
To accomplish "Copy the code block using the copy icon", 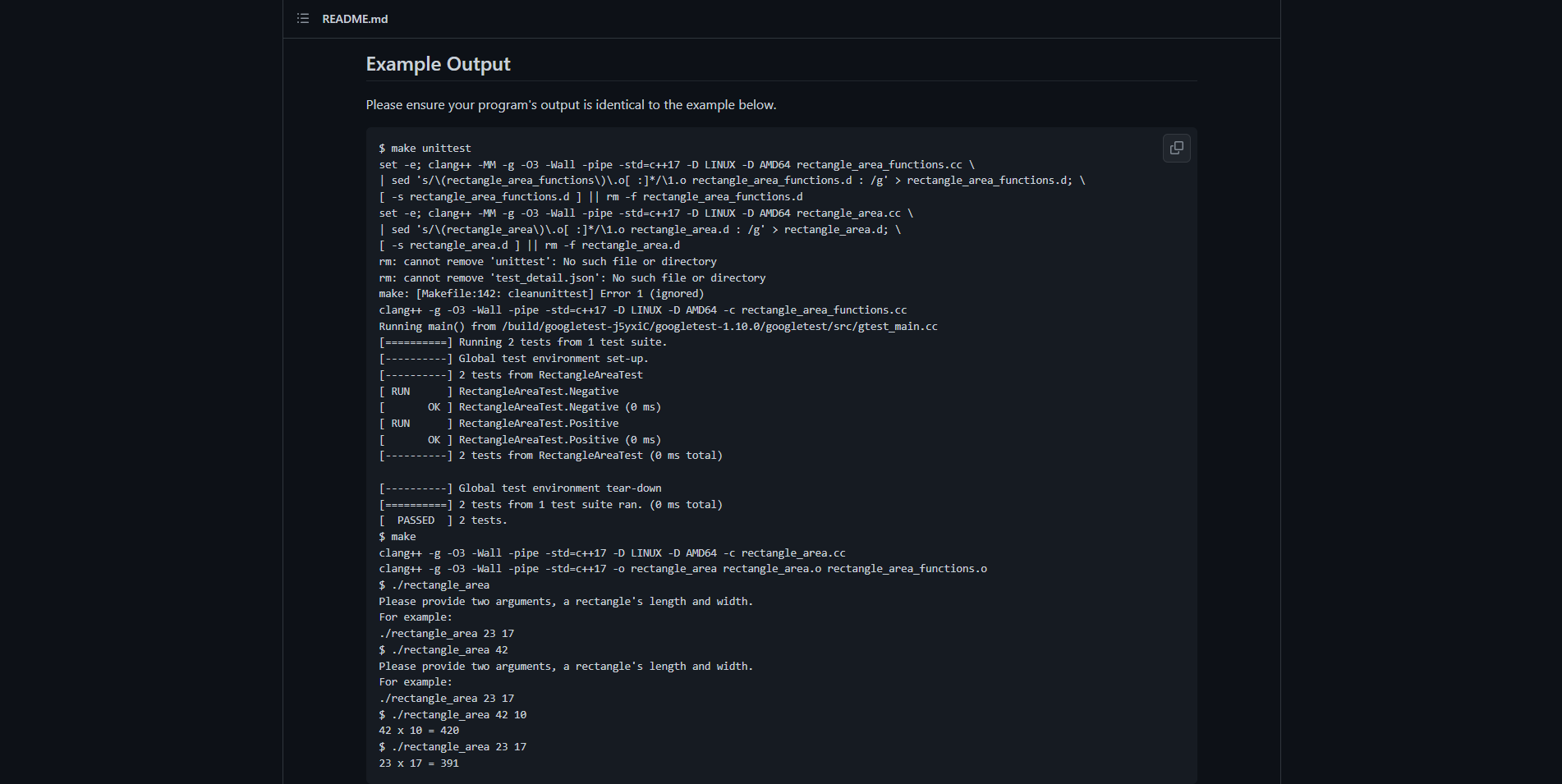I will pyautogui.click(x=1176, y=148).
